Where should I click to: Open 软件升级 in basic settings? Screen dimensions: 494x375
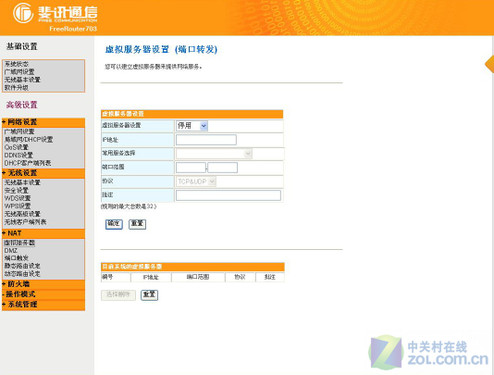[x=16, y=88]
